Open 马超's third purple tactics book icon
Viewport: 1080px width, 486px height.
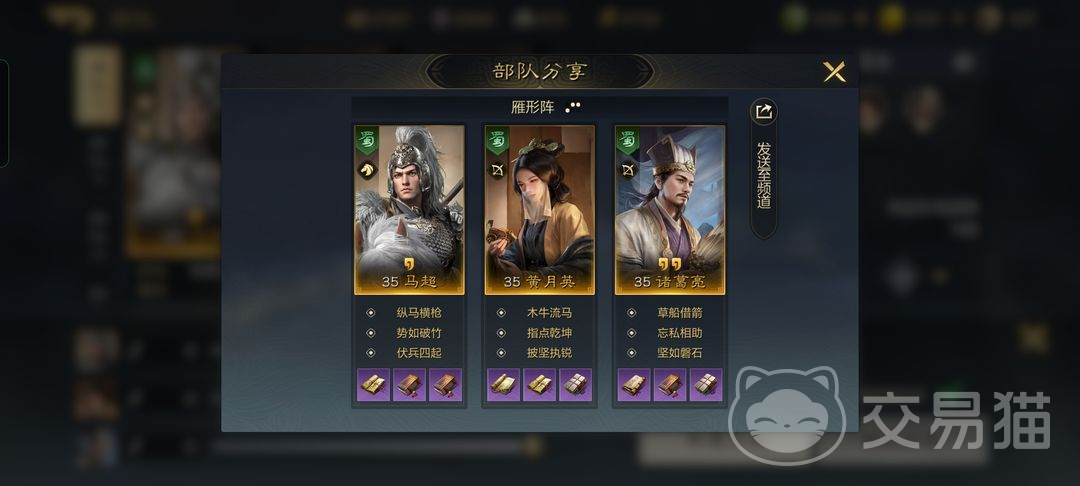(445, 385)
